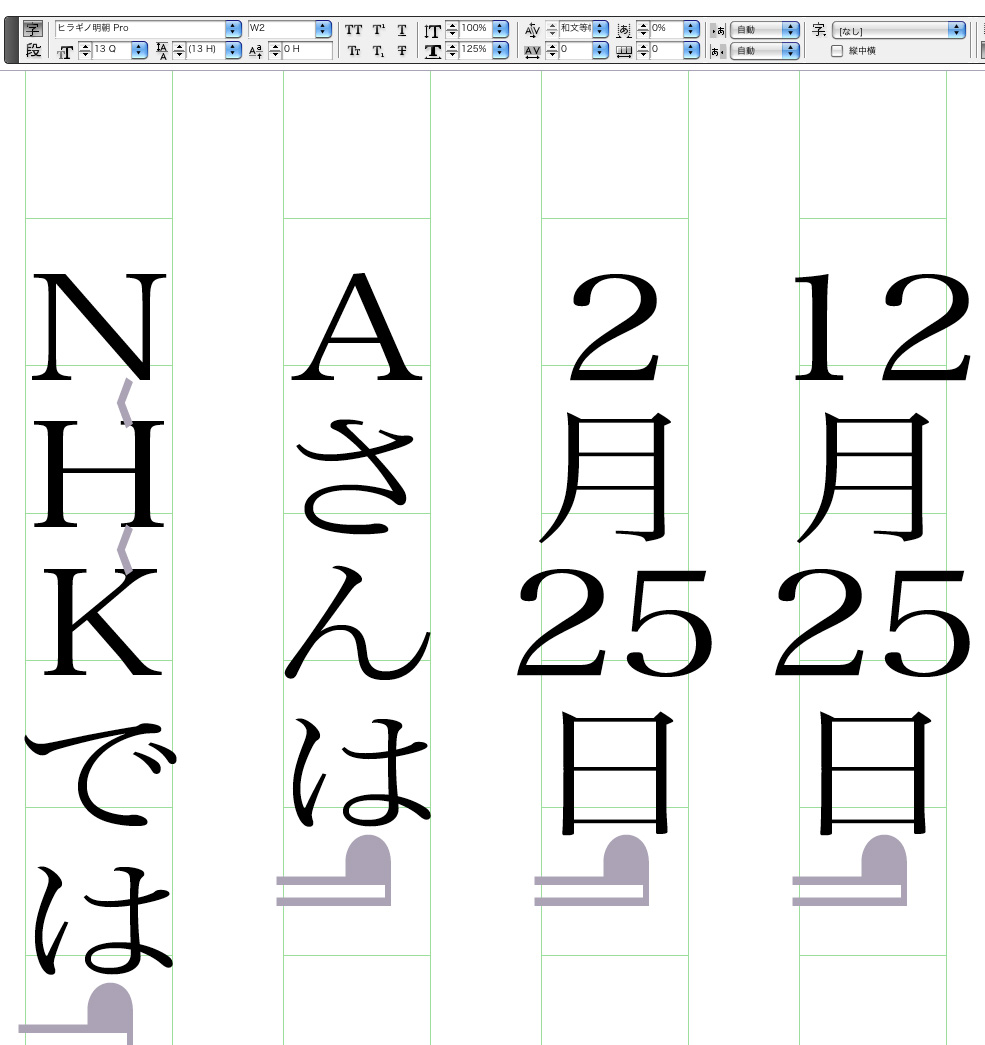The image size is (985, 1045).
Task: Open the tracking value 0 dropdown
Action: 600,50
